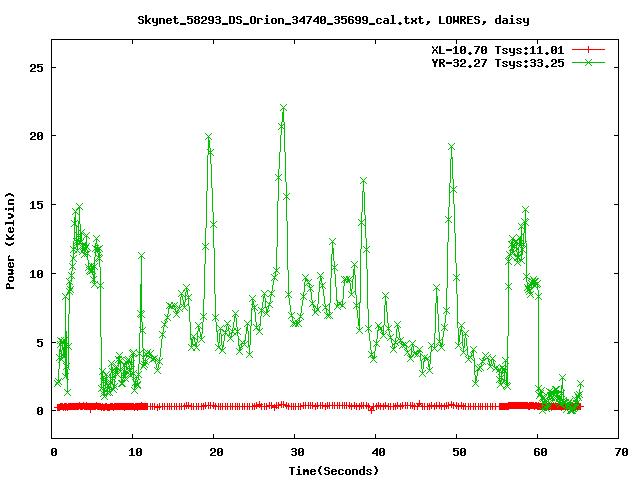Click the green legend line sample
The width and height of the screenshot is (640, 480).
pyautogui.click(x=588, y=62)
